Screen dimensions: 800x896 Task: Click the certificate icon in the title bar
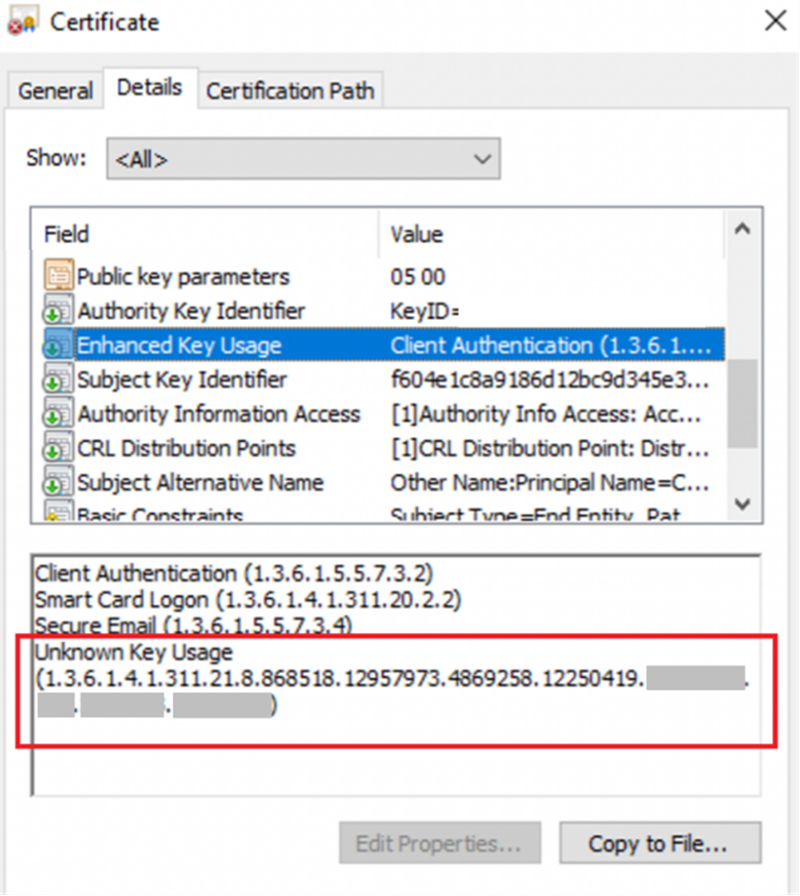(x=22, y=20)
